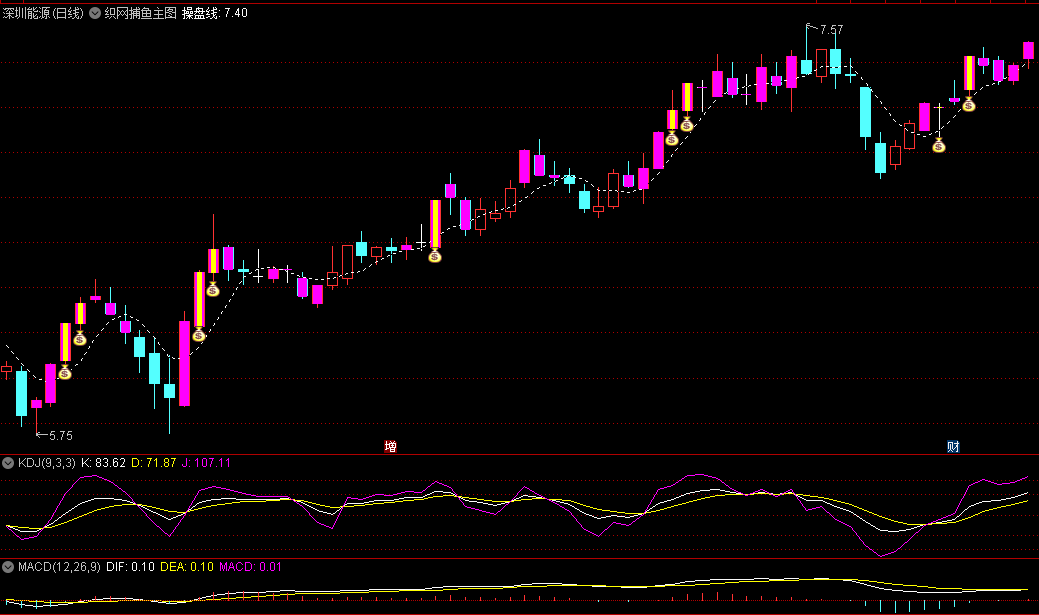Click the 操盘线: 7.40 value
Image resolution: width=1039 pixels, height=615 pixels.
(x=215, y=13)
